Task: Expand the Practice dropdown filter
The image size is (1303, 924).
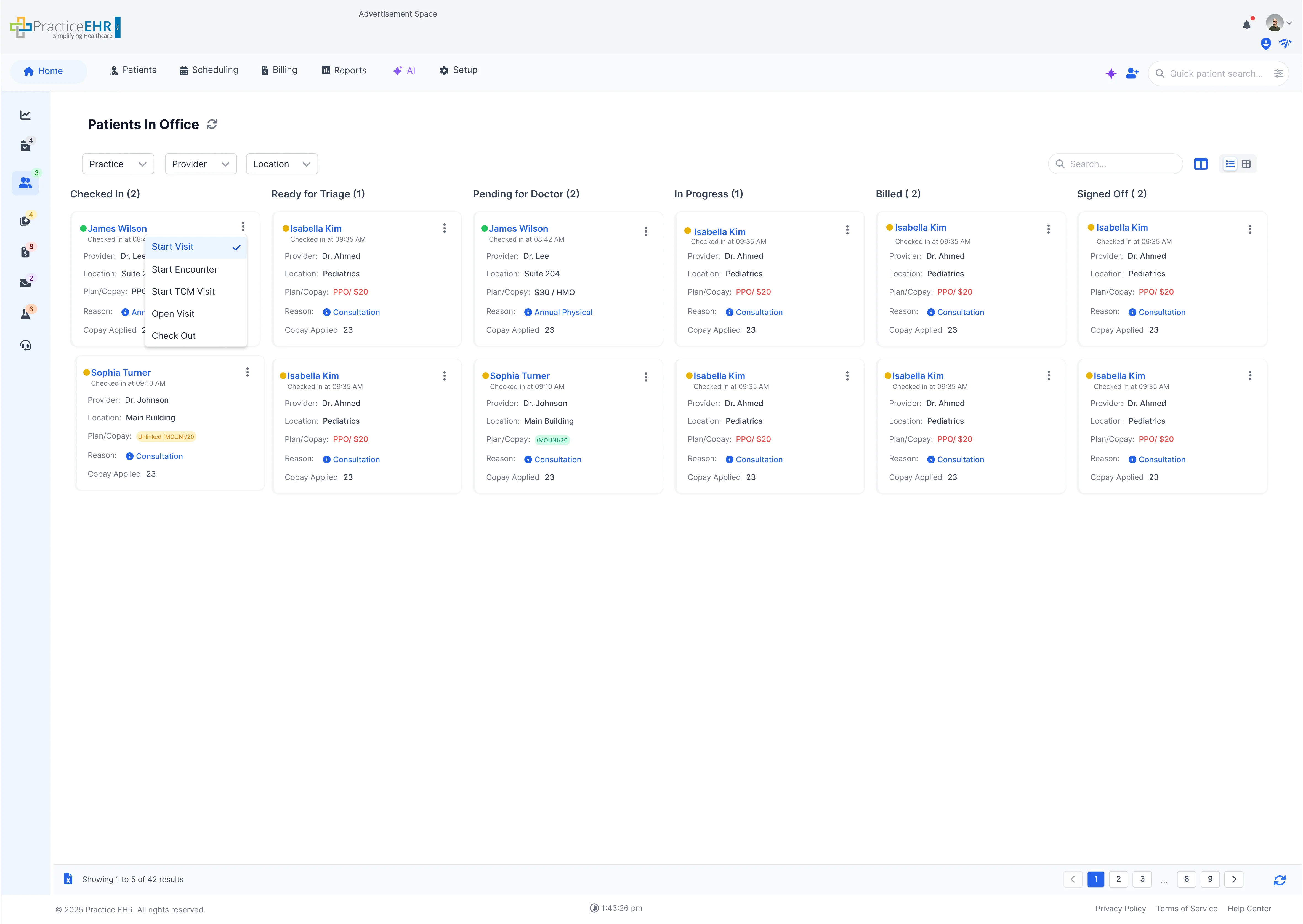Action: tap(118, 164)
